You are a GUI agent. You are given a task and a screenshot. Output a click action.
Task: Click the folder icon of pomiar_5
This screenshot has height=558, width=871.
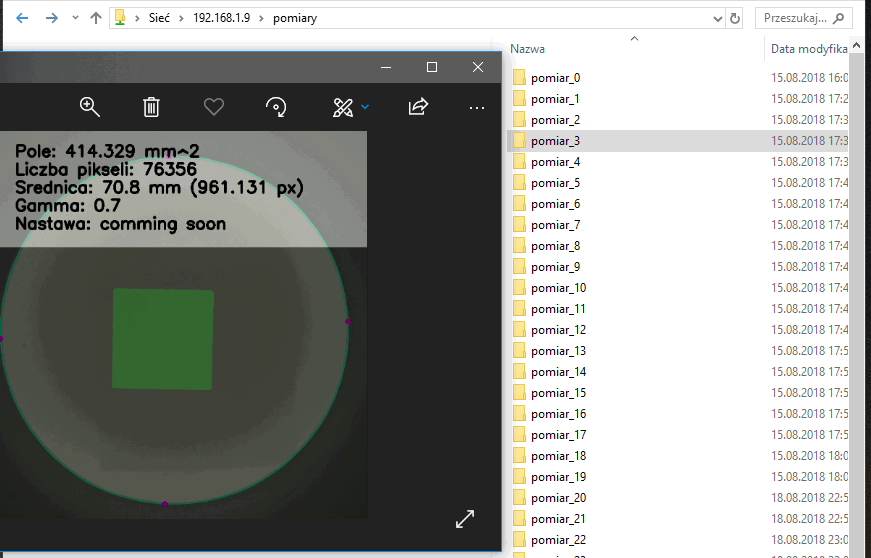tap(519, 183)
